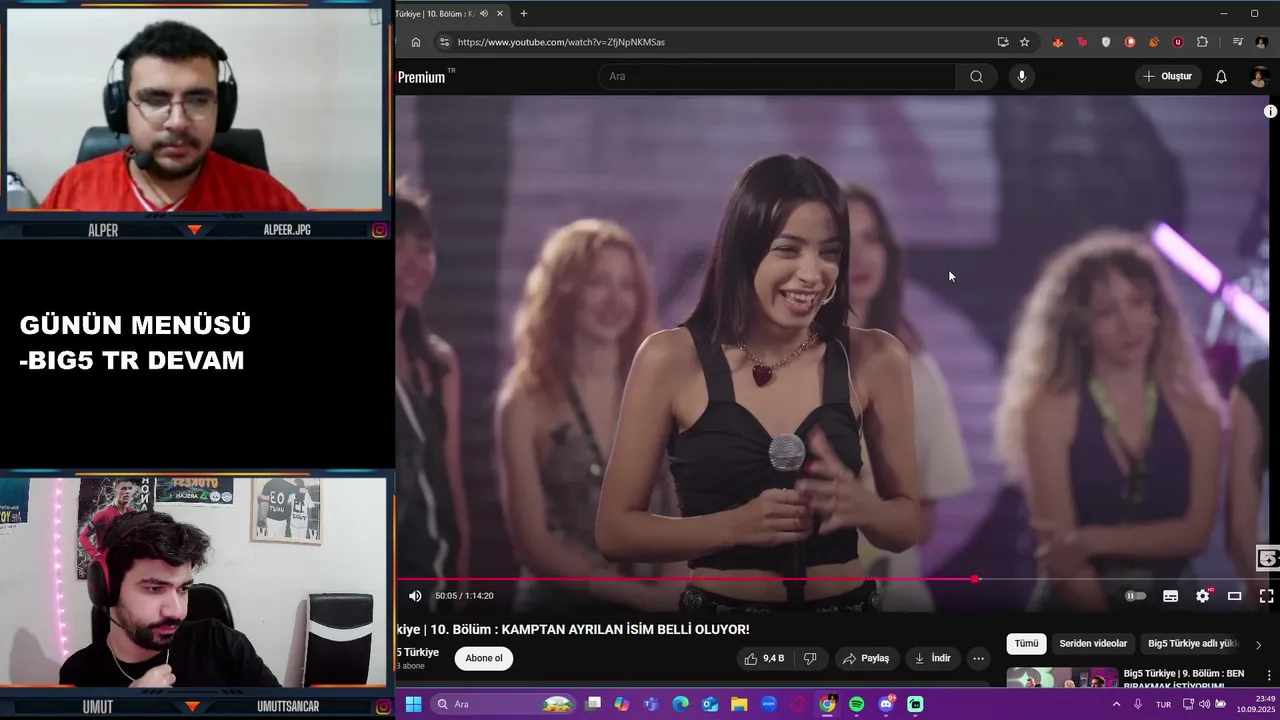Seek on the red video progress bar
This screenshot has height=720, width=1280.
(x=837, y=579)
